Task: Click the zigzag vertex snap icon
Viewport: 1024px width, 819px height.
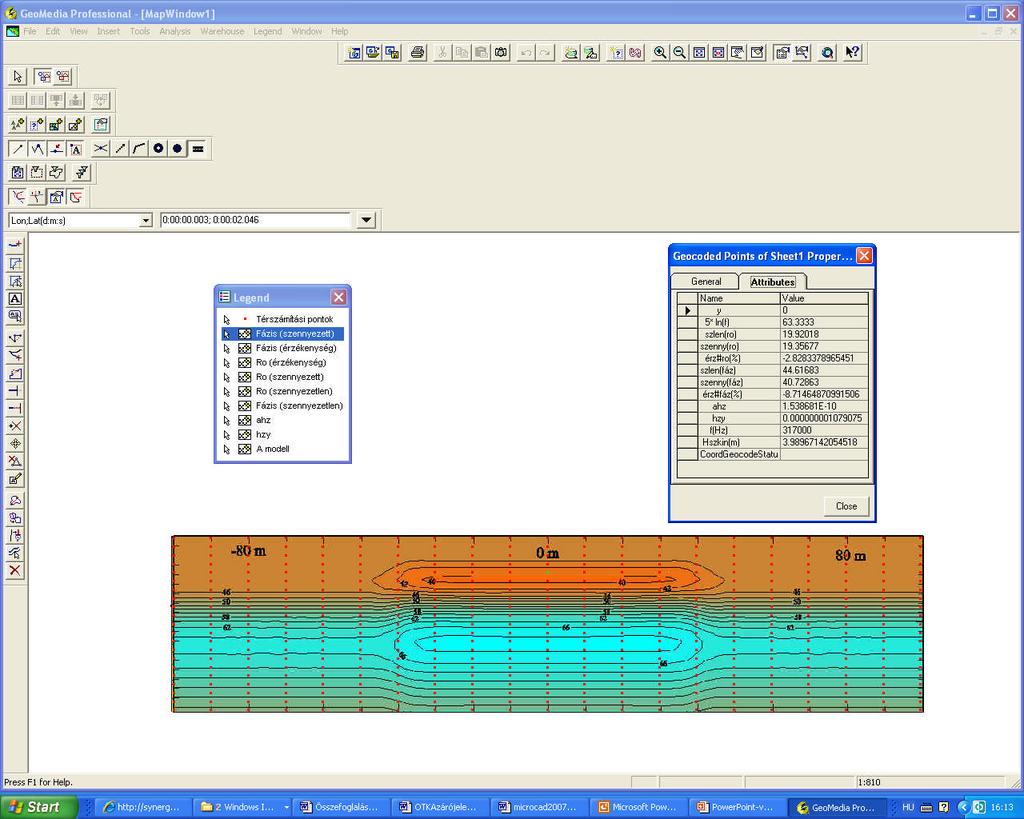Action: [x=37, y=149]
